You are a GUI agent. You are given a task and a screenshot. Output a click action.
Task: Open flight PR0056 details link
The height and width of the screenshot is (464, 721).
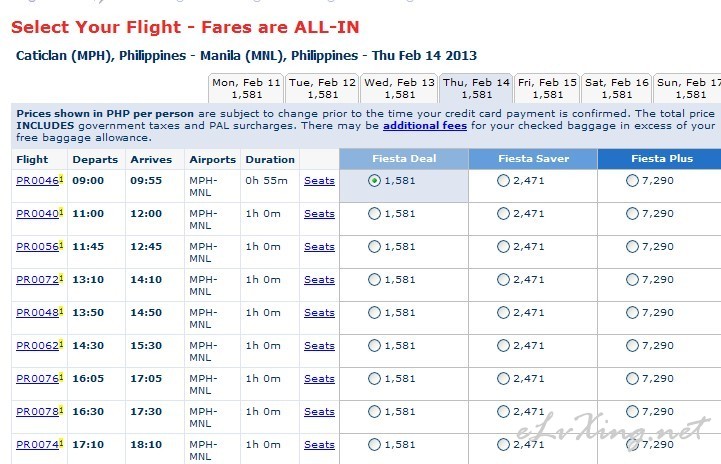click(x=38, y=247)
